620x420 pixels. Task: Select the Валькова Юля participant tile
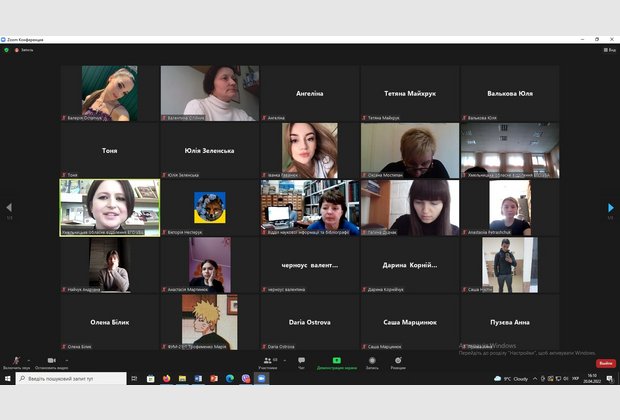(510, 93)
